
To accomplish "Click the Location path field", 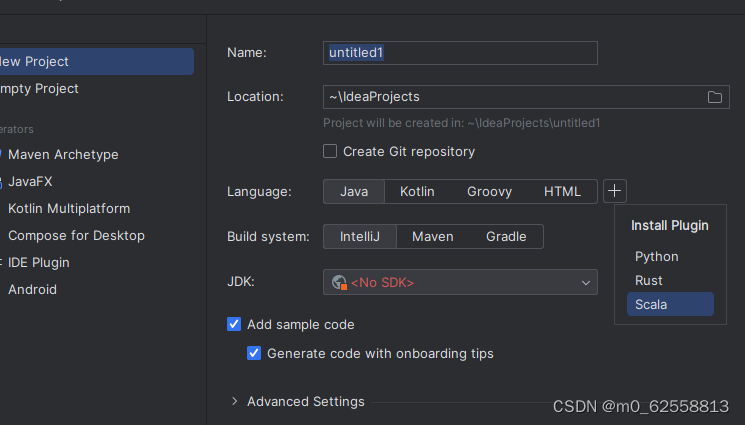I will [x=510, y=97].
